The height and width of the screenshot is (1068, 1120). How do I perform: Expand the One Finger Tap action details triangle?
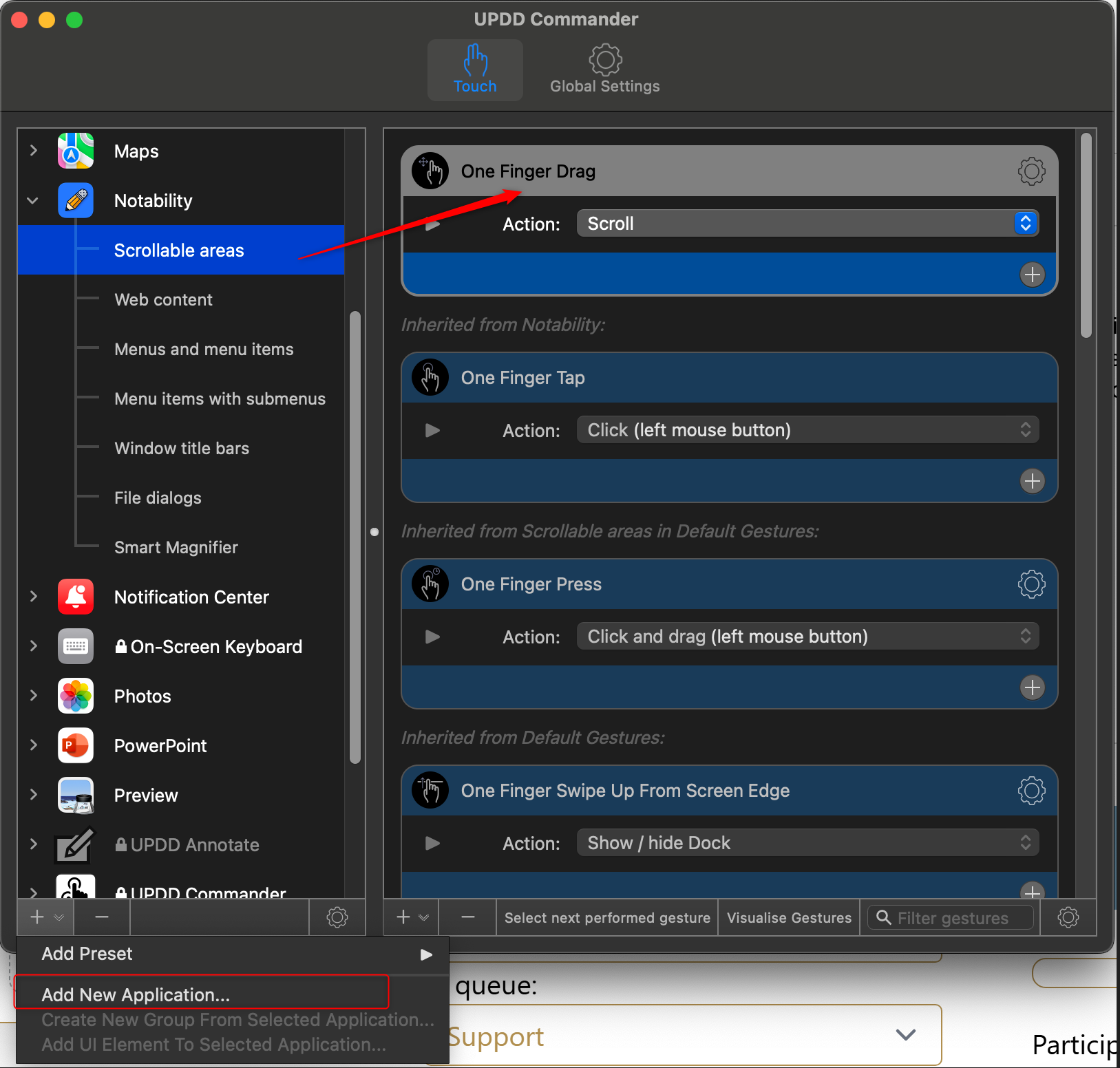[432, 431]
